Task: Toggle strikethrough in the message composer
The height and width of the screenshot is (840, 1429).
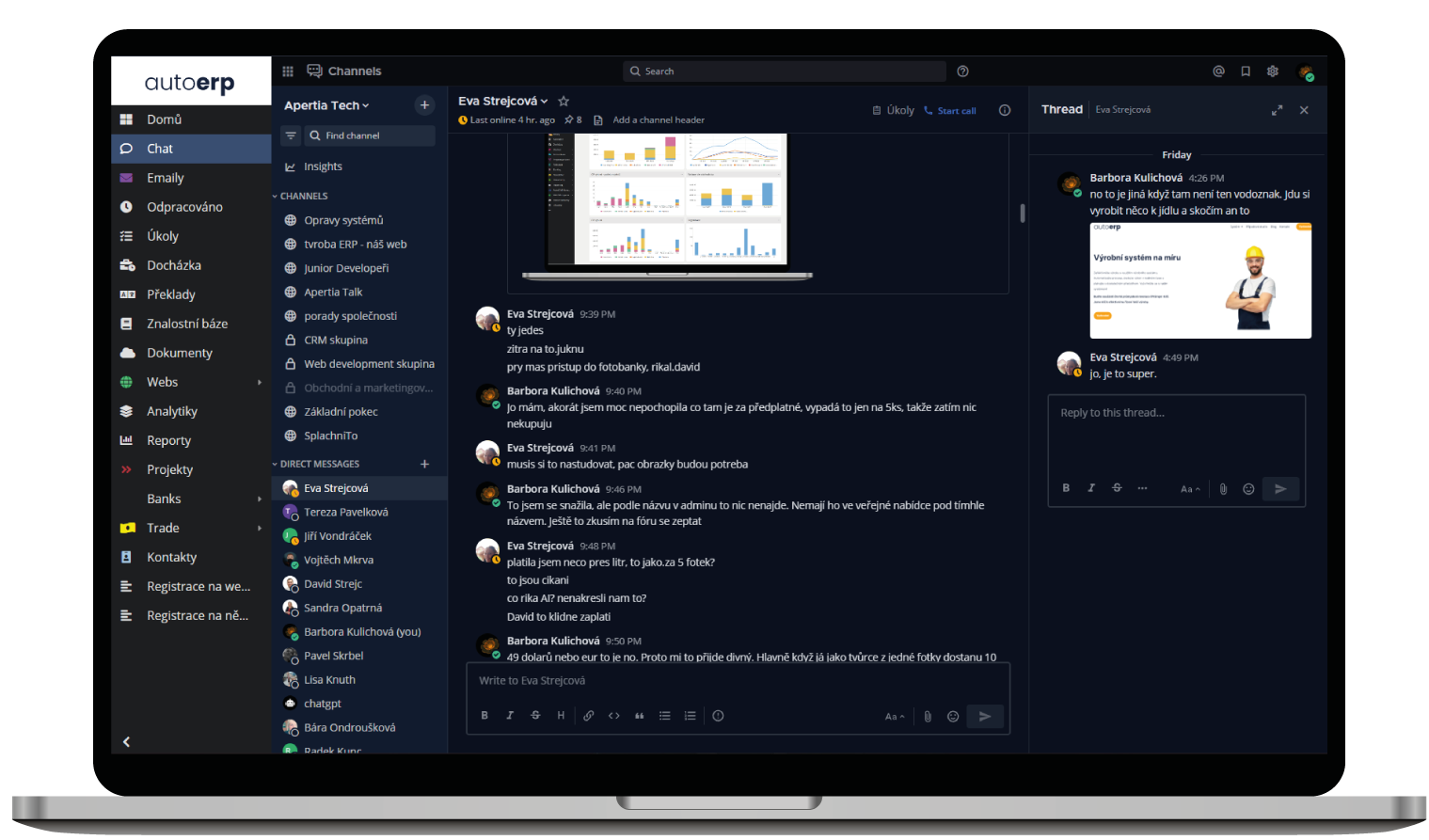Action: pyautogui.click(x=534, y=716)
